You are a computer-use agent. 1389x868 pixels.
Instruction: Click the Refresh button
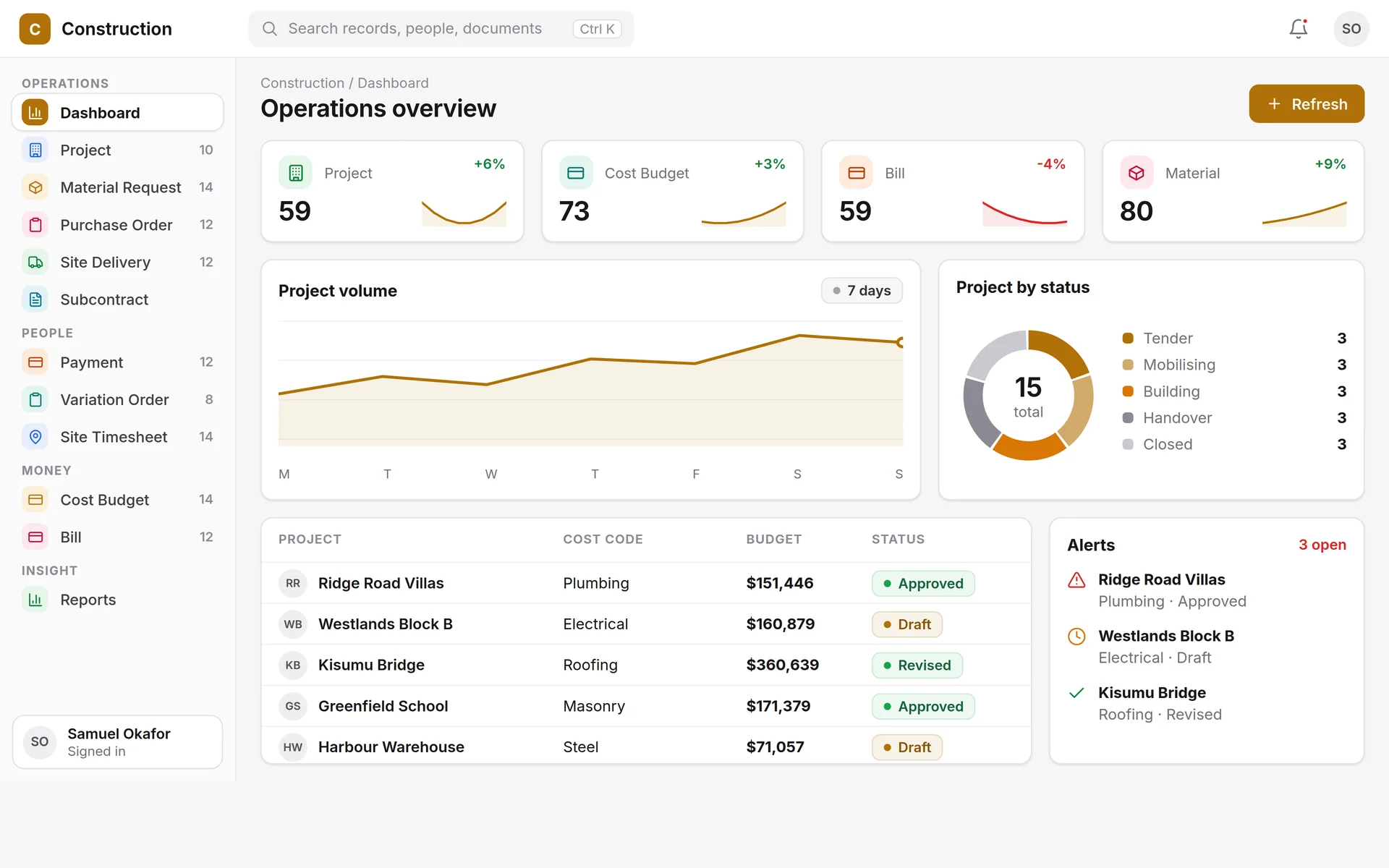(1307, 104)
